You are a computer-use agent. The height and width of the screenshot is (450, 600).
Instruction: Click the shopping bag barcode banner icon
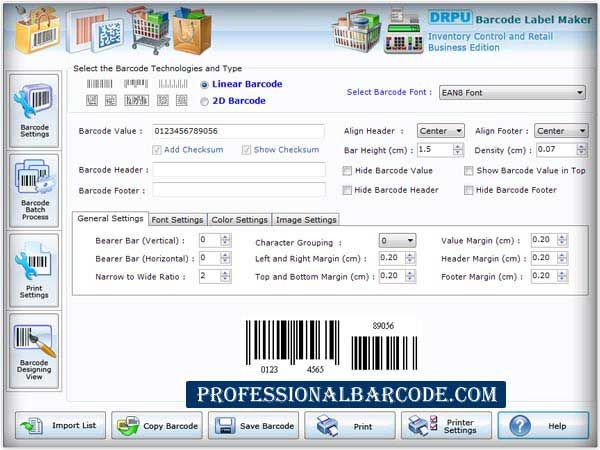[38, 31]
